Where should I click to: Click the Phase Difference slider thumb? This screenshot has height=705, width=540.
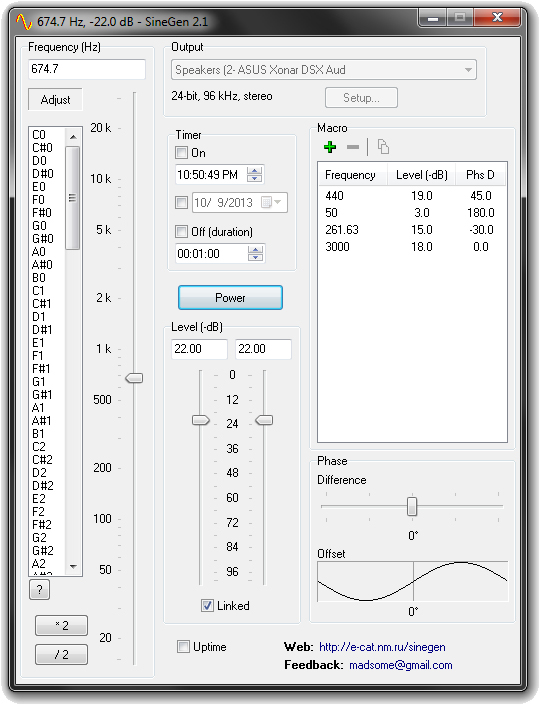[412, 506]
